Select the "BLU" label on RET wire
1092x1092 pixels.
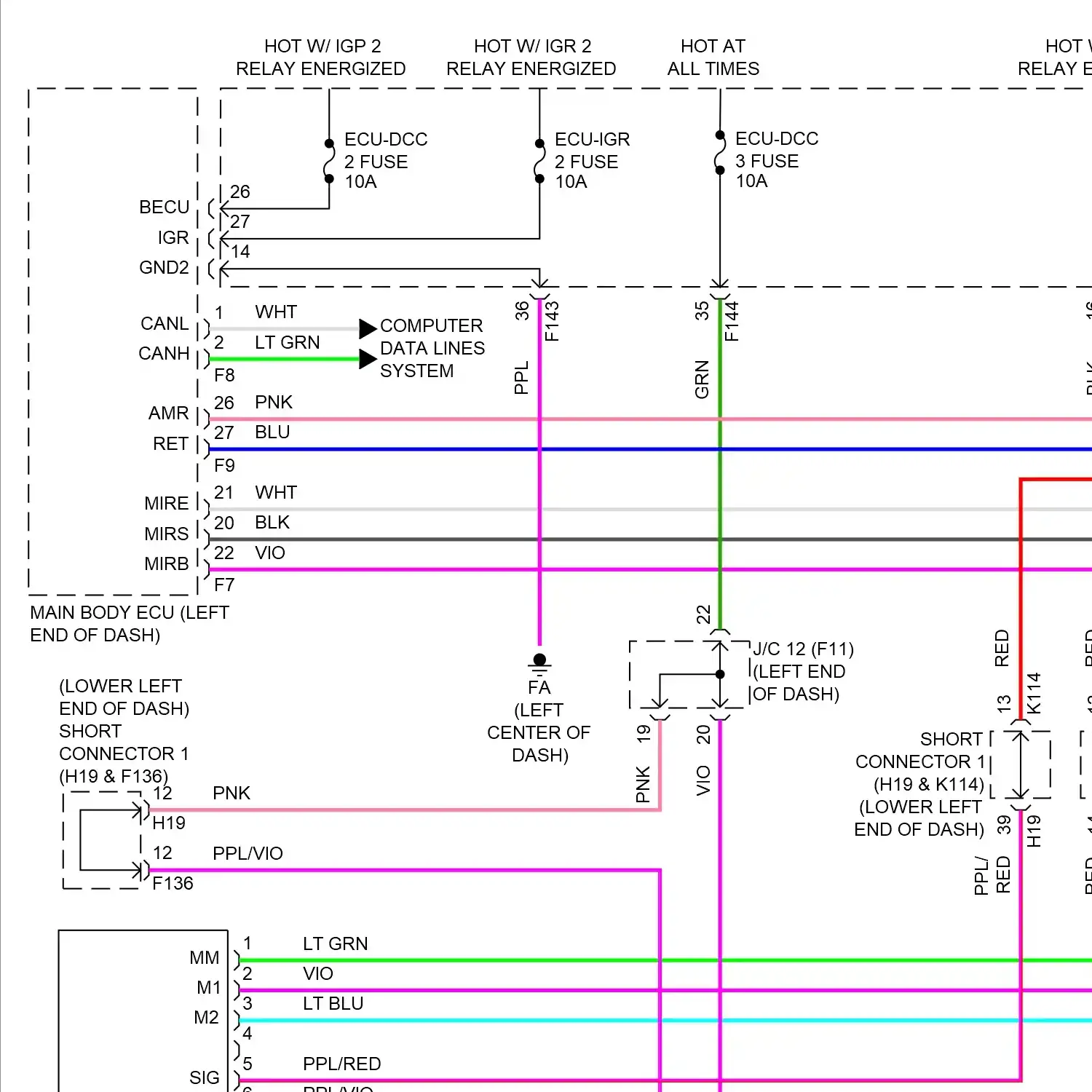(272, 432)
